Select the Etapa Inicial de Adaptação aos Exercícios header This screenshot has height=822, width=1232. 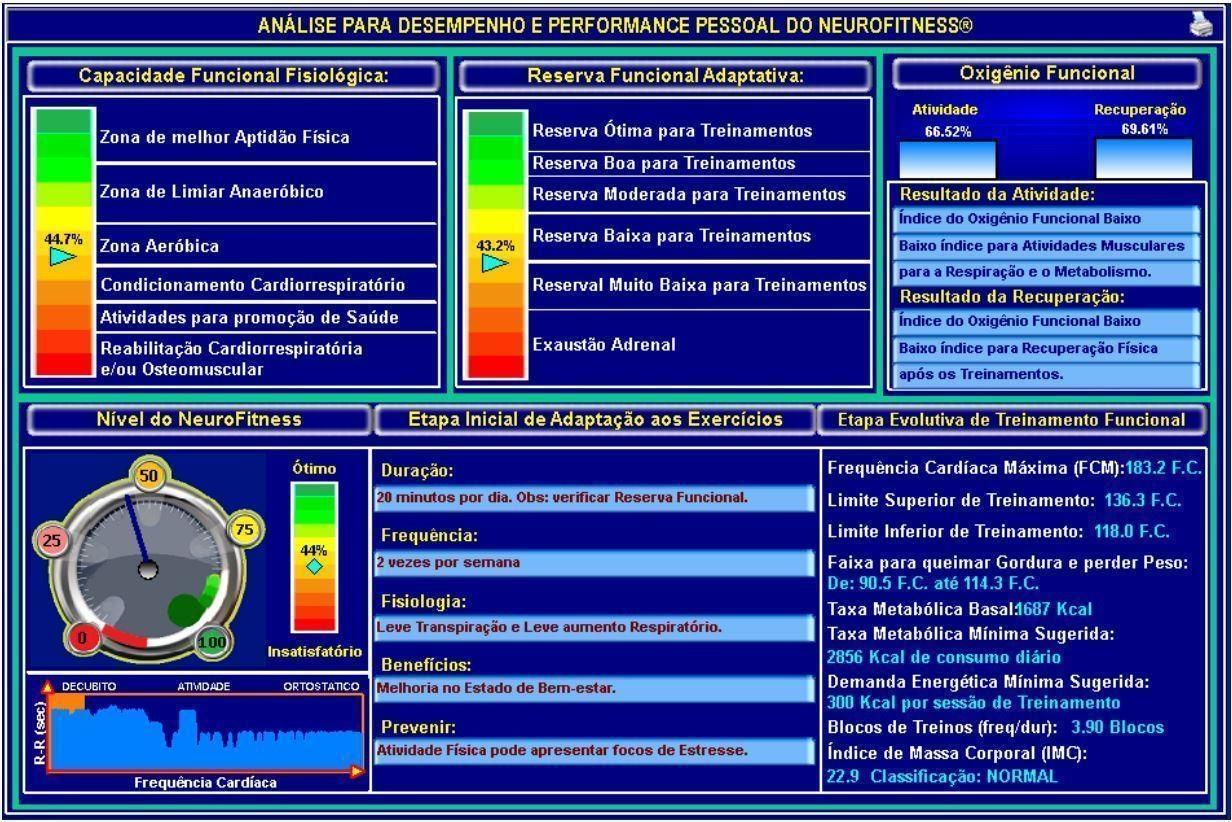(x=593, y=420)
